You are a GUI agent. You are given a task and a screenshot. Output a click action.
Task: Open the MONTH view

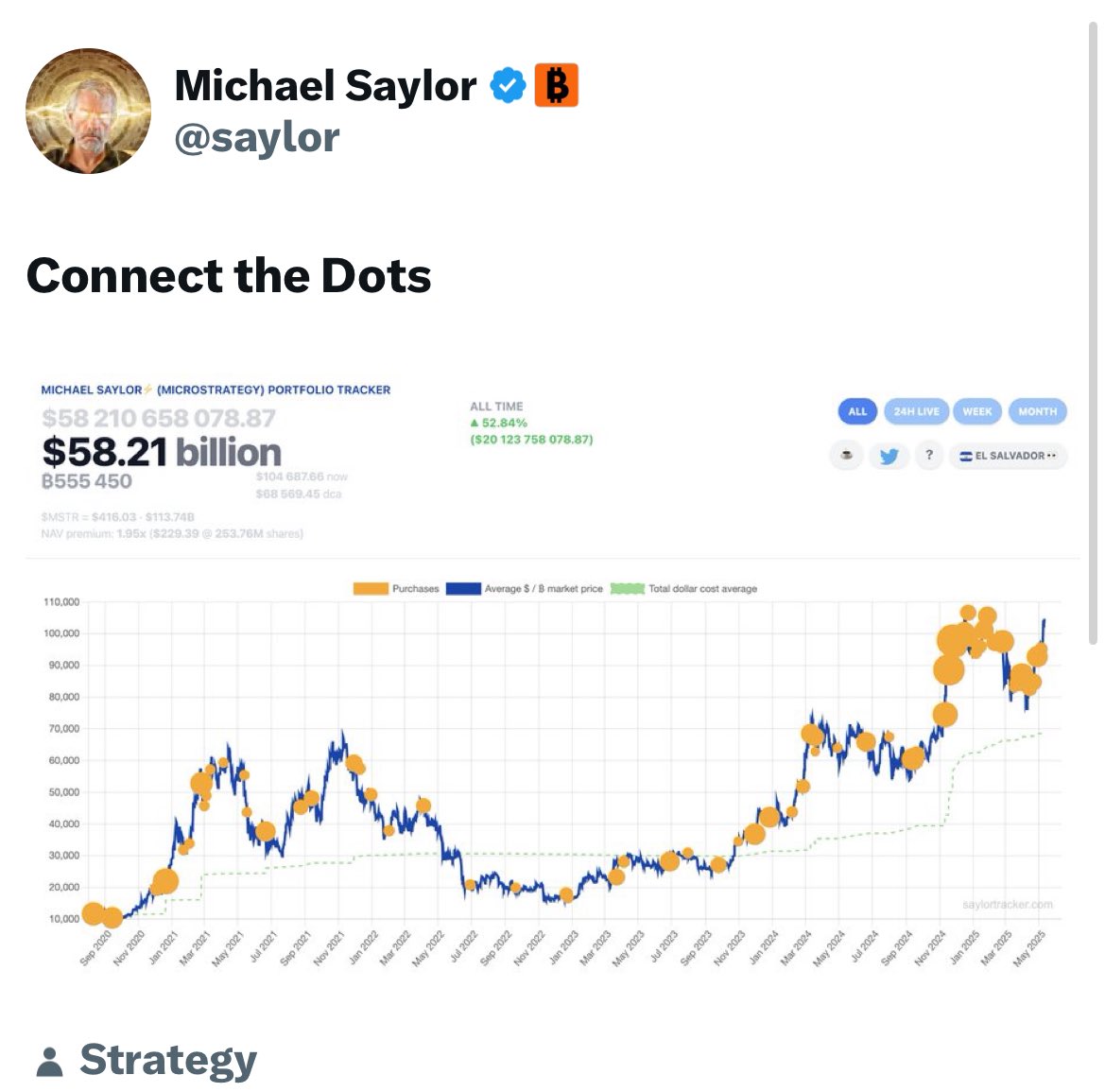pyautogui.click(x=1038, y=411)
